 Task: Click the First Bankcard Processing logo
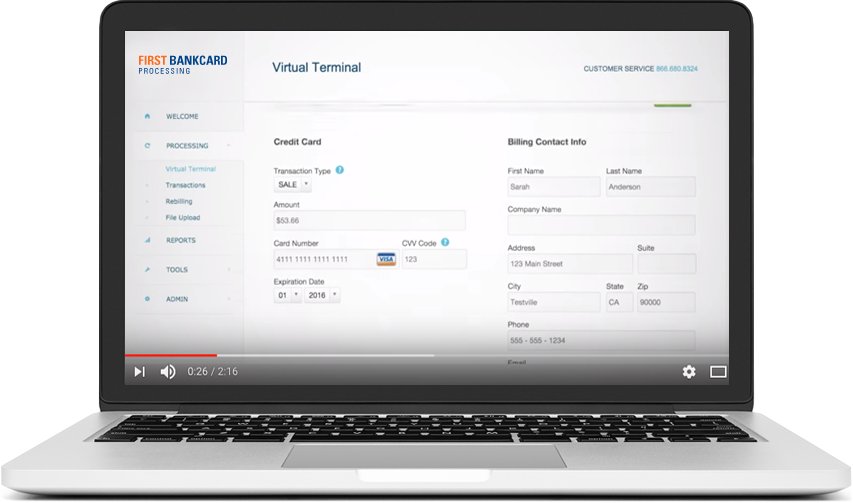pyautogui.click(x=182, y=65)
